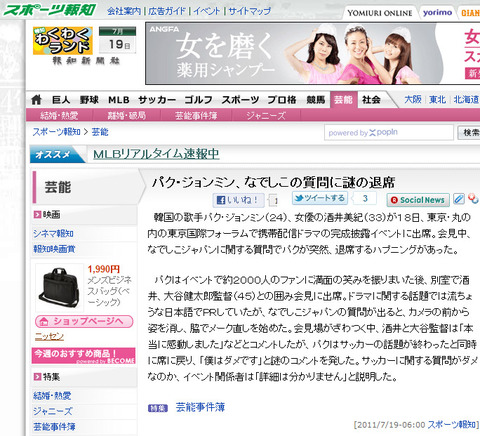The width and height of the screenshot is (480, 436).
Task: Click the スポーツ報知 link in article dateline
Action: [x=451, y=424]
